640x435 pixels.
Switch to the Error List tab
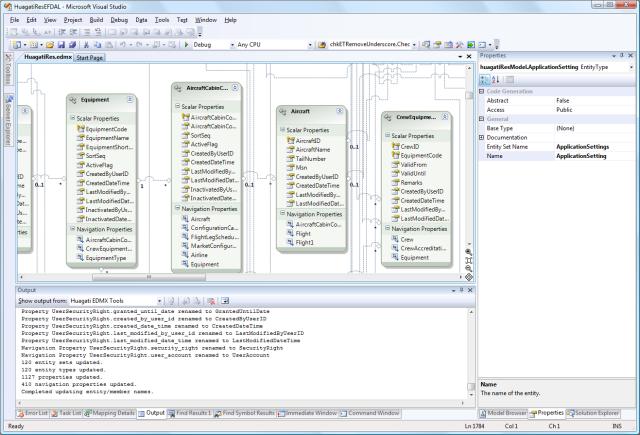(x=33, y=413)
